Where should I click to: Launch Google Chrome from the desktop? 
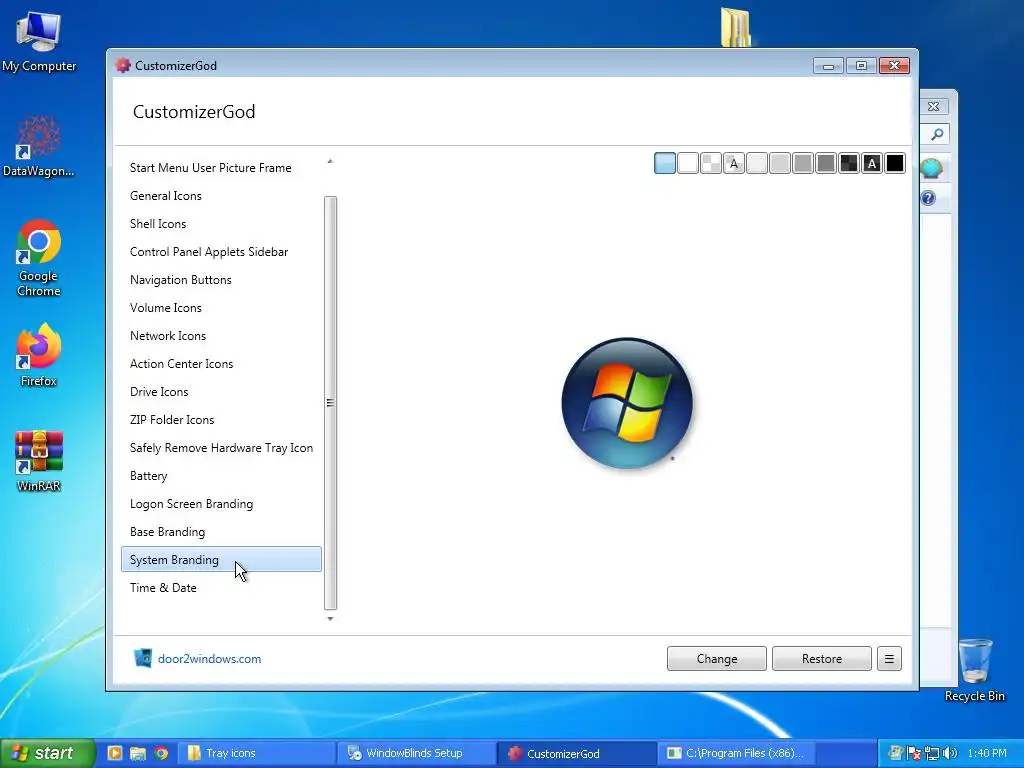pyautogui.click(x=39, y=257)
